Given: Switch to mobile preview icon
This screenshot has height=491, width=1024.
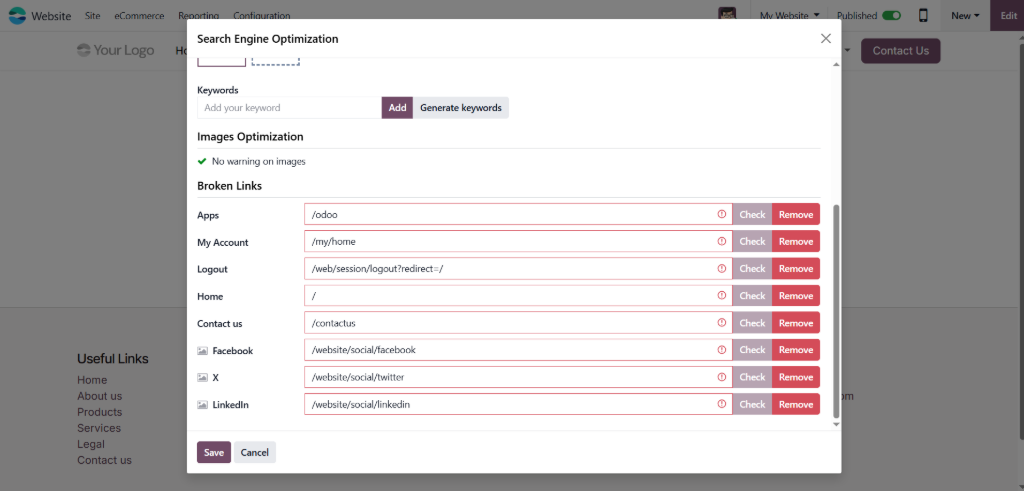Looking at the screenshot, I should click(x=923, y=16).
